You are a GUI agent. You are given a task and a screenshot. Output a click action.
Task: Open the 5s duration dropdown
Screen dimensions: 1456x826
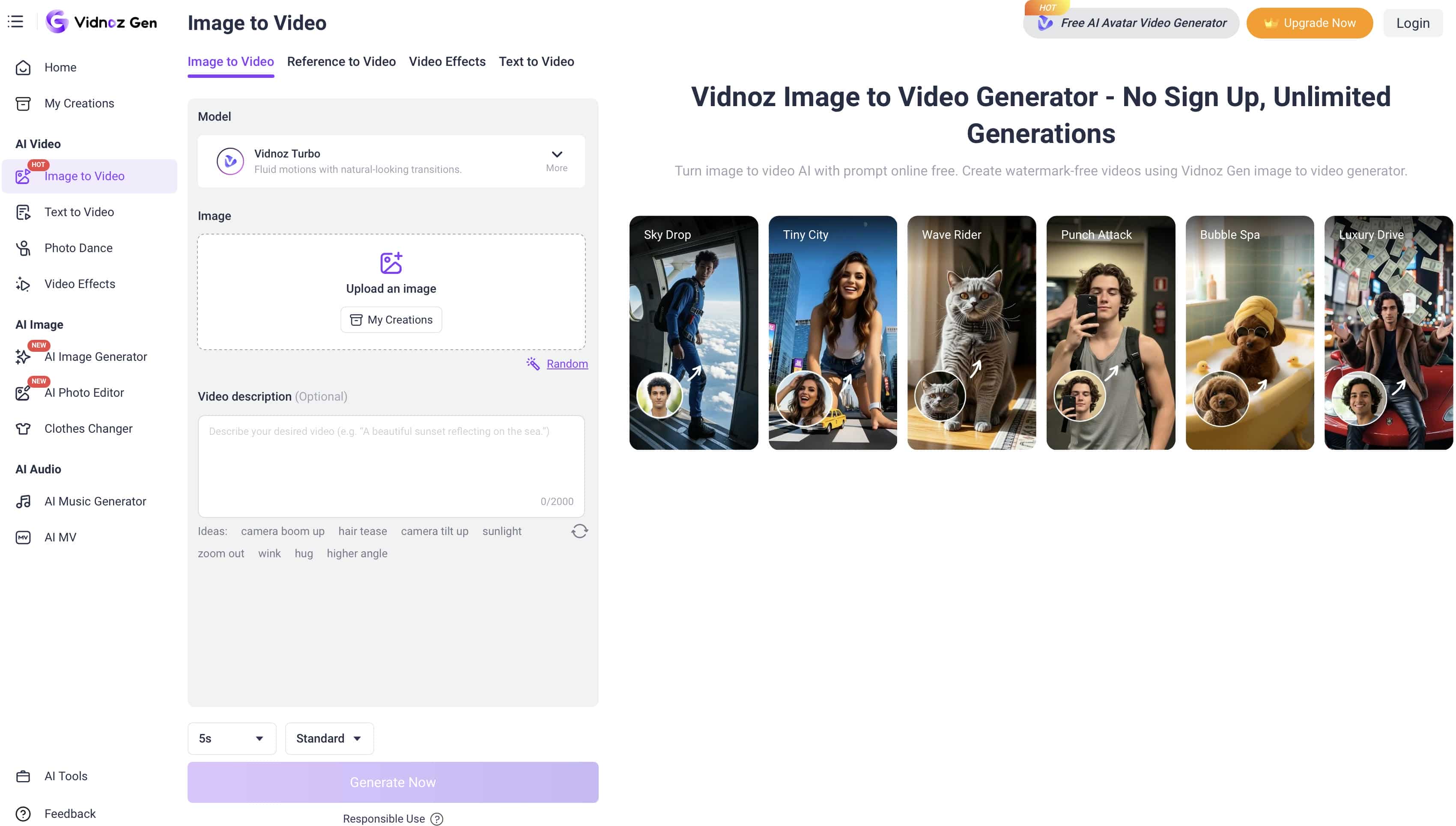click(232, 738)
